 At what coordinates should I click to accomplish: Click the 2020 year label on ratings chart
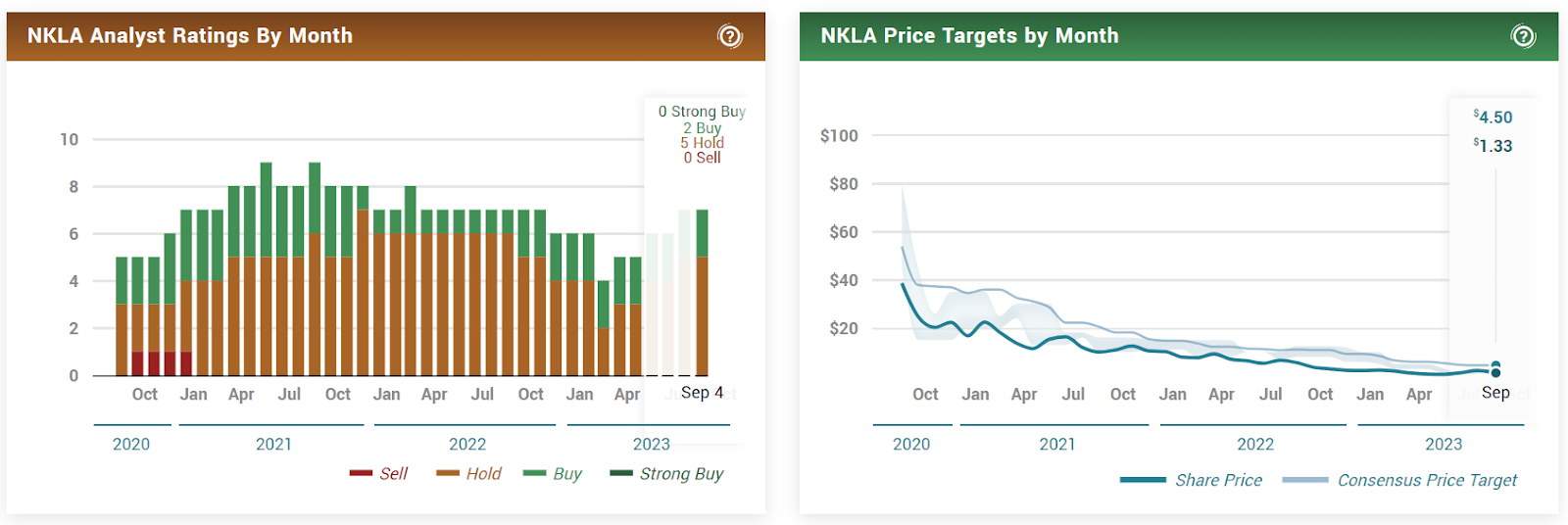click(131, 444)
